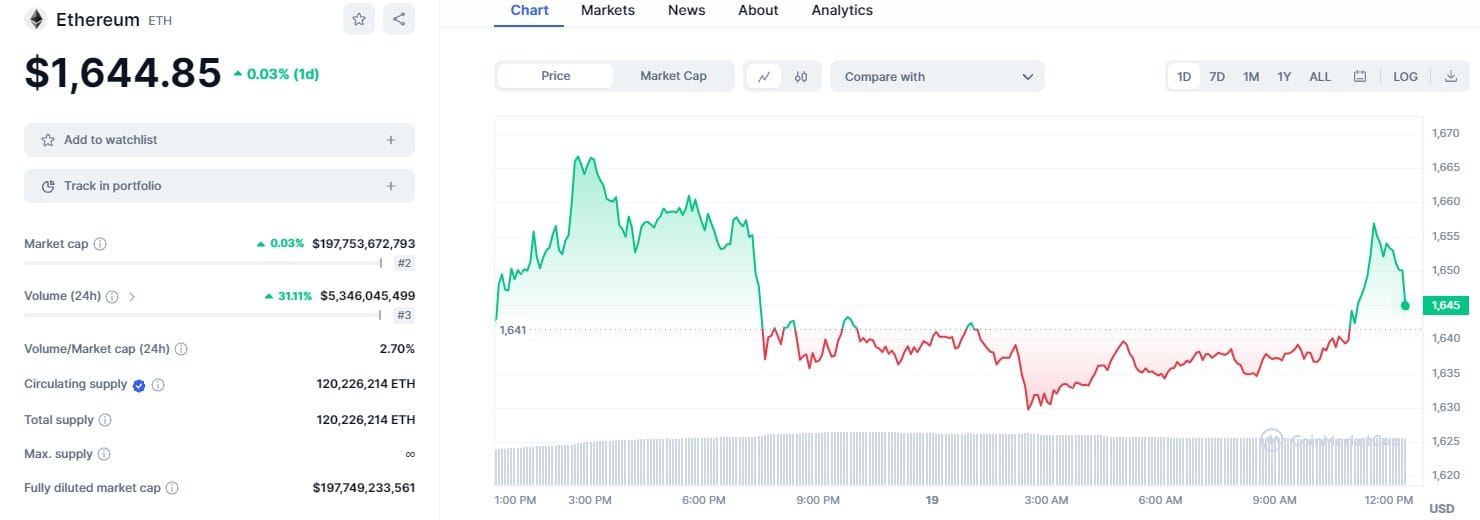This screenshot has width=1480, height=520.
Task: Expand Add to watlist plus button
Action: [391, 140]
